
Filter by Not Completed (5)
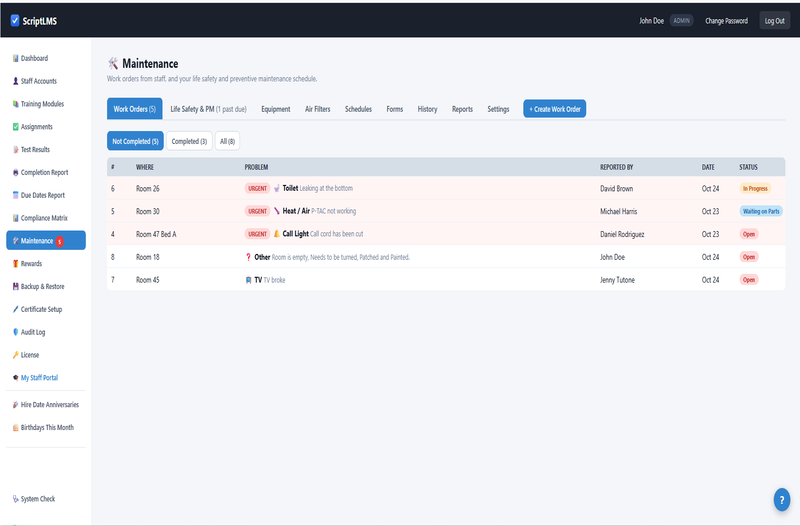pos(135,141)
